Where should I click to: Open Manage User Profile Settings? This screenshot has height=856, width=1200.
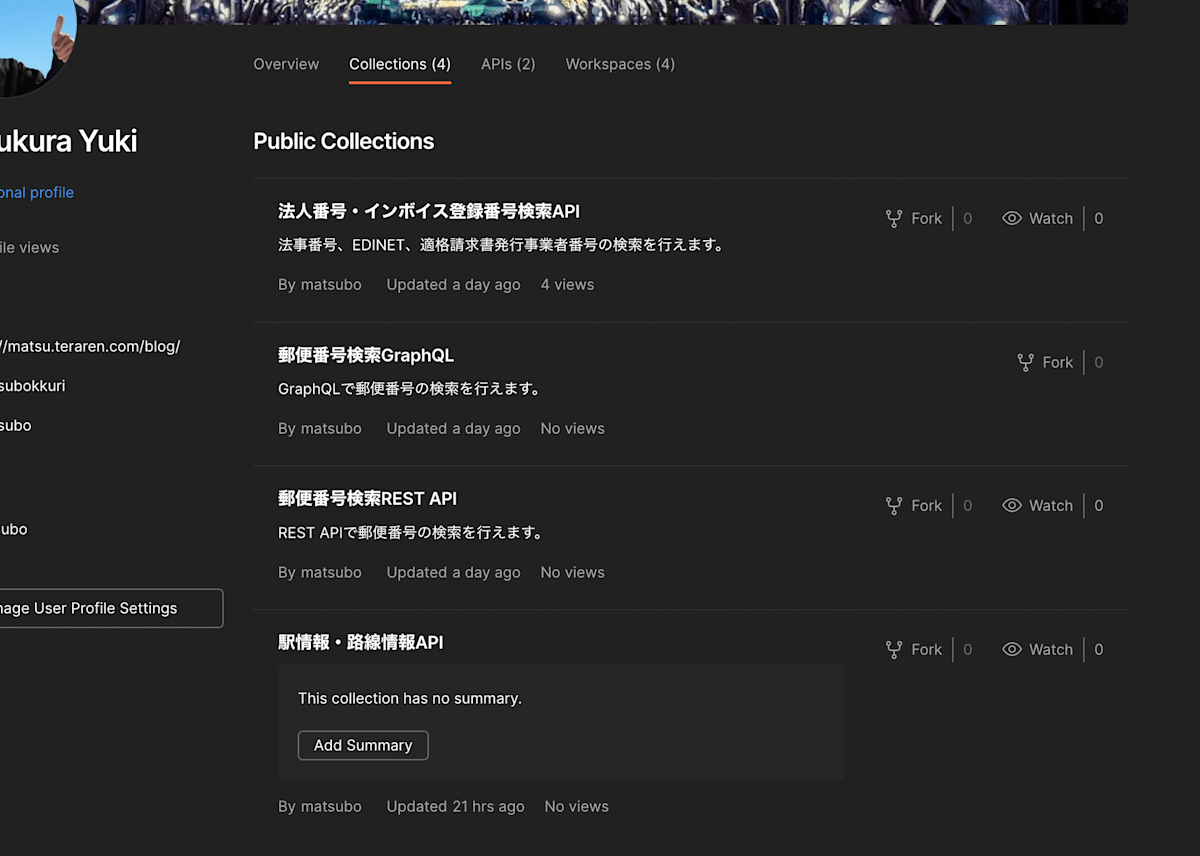106,608
